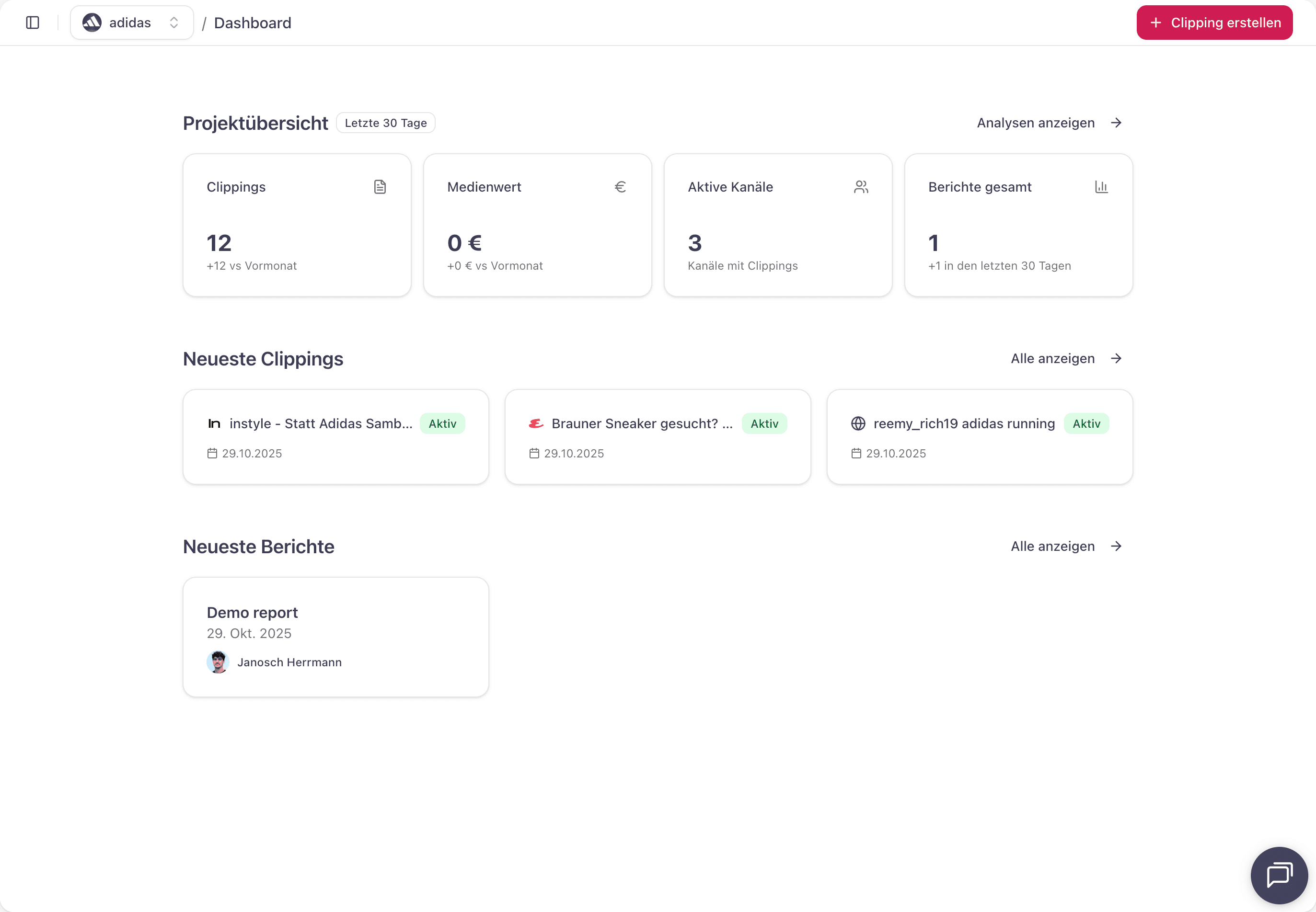Click the globe icon on reemy_rich19 clipping

pyautogui.click(x=857, y=423)
